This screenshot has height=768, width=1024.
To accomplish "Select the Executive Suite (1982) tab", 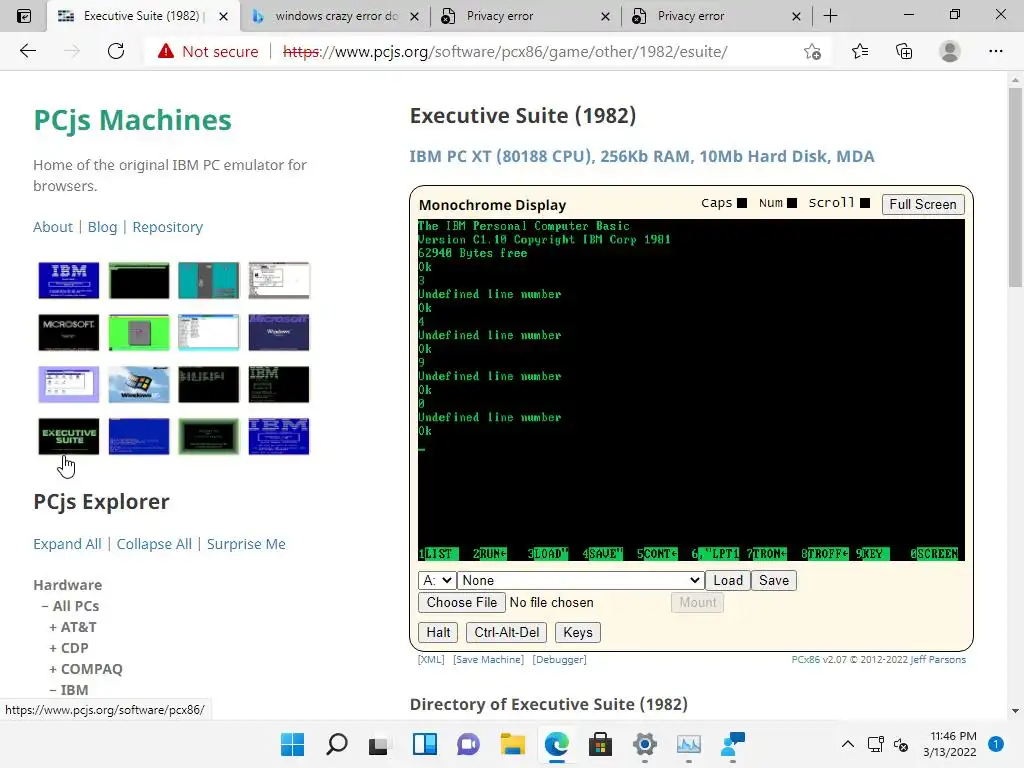I will (141, 16).
